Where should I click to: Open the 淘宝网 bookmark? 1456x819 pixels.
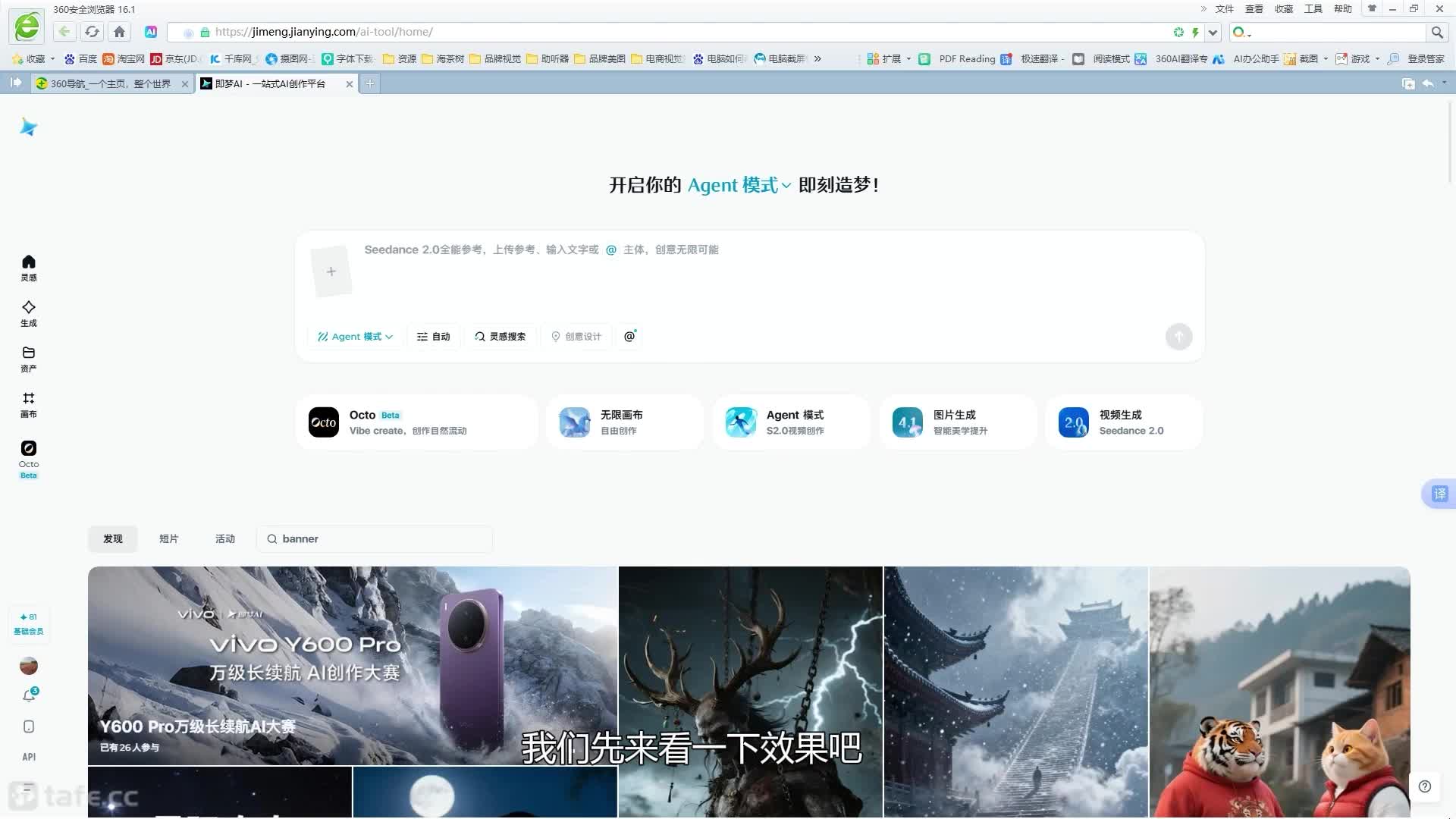tap(124, 59)
